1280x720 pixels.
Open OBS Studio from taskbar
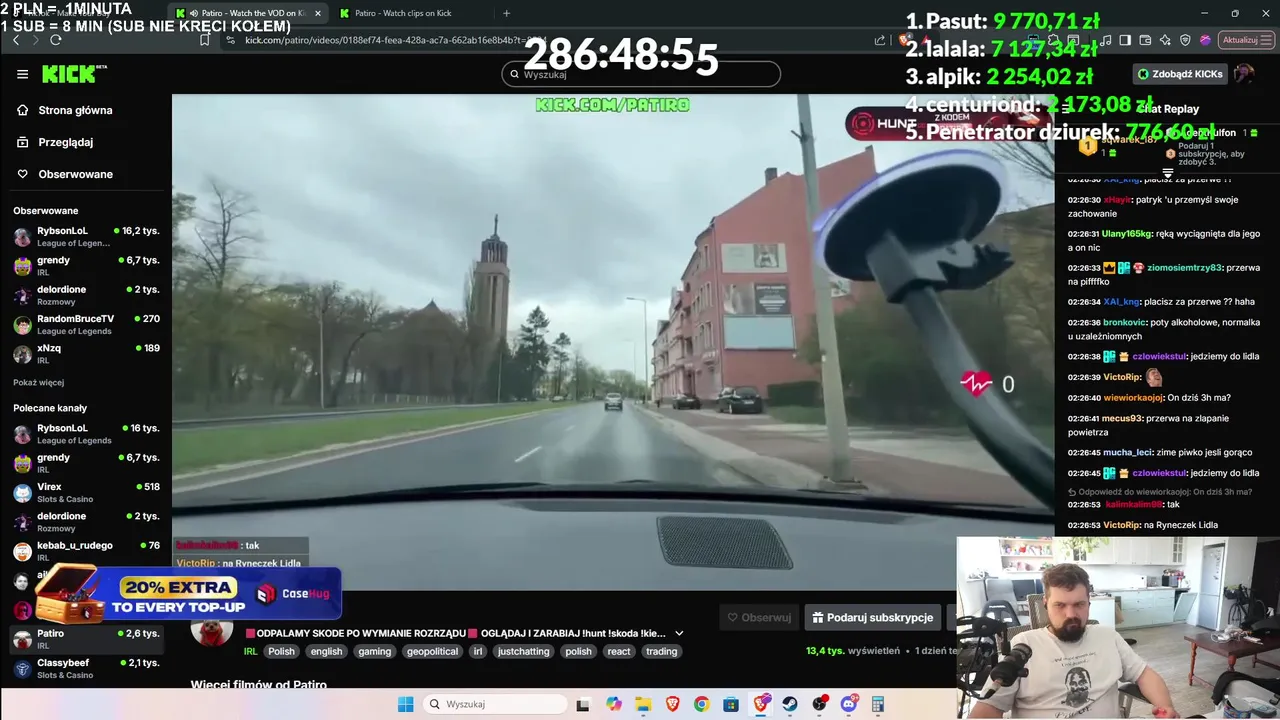[819, 704]
